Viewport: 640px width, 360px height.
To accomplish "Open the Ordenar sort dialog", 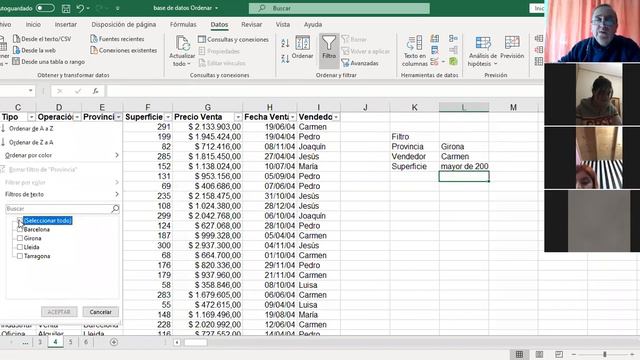I will tap(302, 47).
